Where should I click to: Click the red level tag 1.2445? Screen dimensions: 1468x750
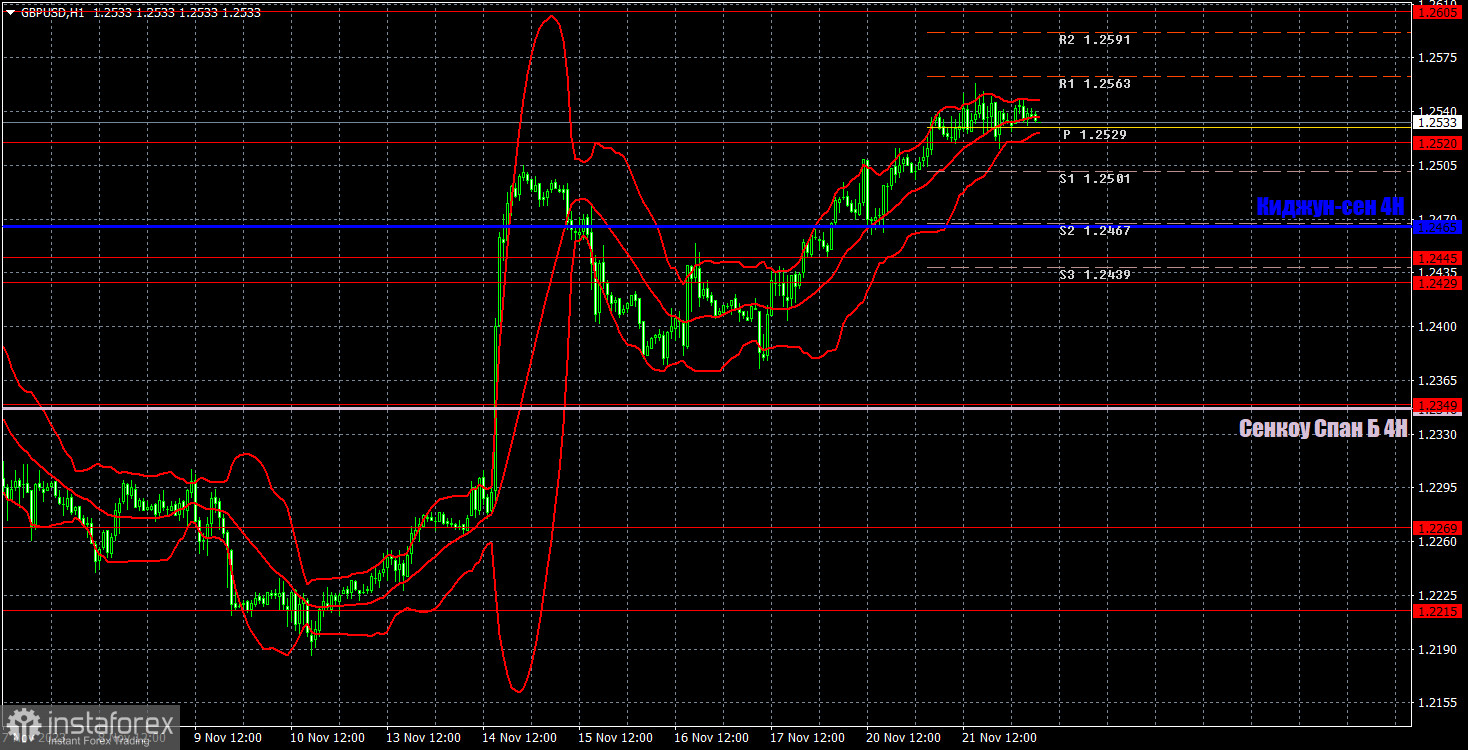coord(1438,258)
